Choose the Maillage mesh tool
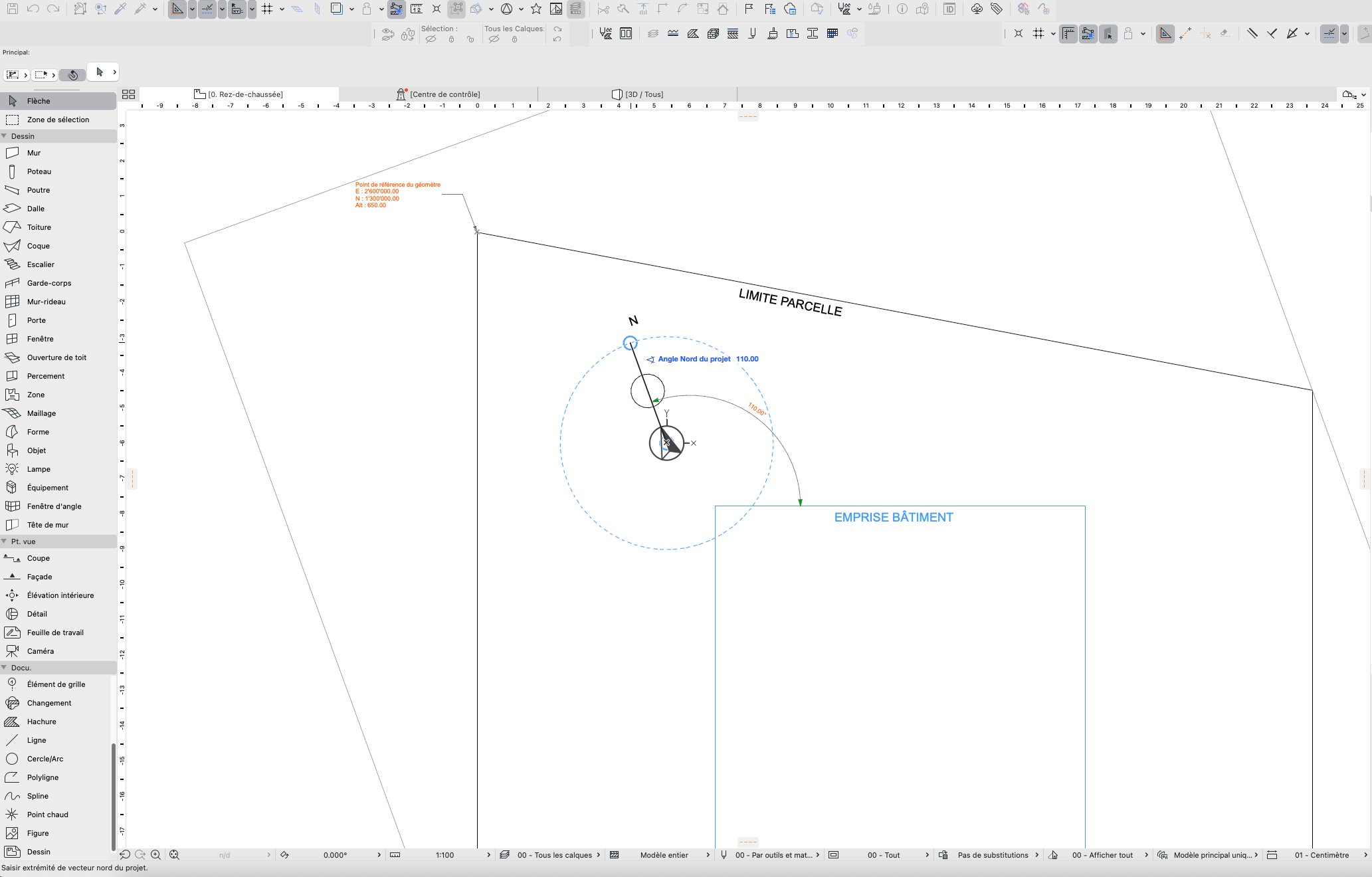 click(58, 413)
